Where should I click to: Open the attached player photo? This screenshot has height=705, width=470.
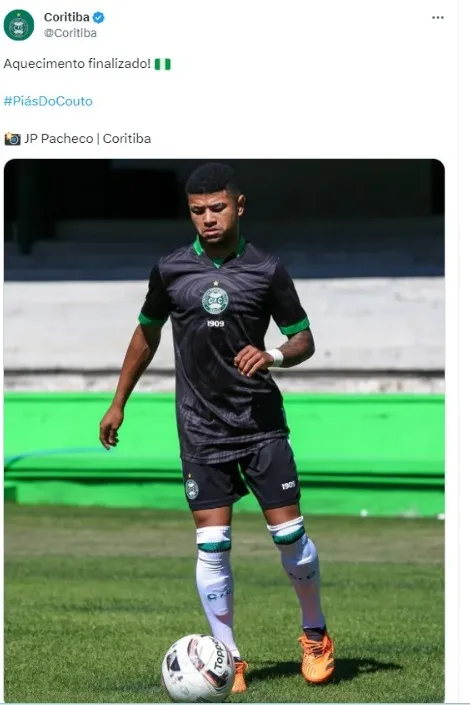(x=224, y=430)
